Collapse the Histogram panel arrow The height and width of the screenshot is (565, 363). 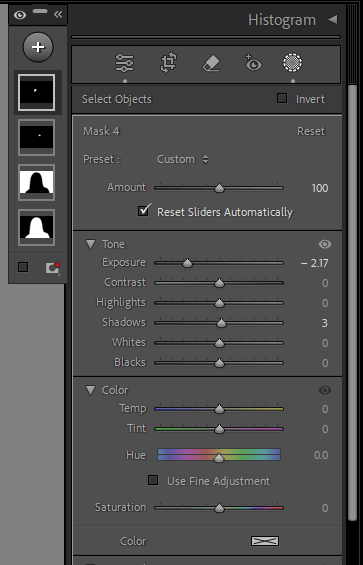point(333,19)
